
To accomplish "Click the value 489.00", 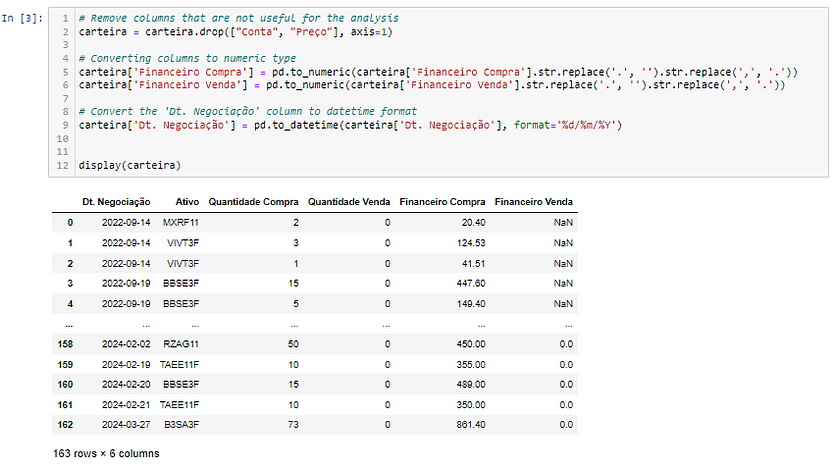I will 471,384.
